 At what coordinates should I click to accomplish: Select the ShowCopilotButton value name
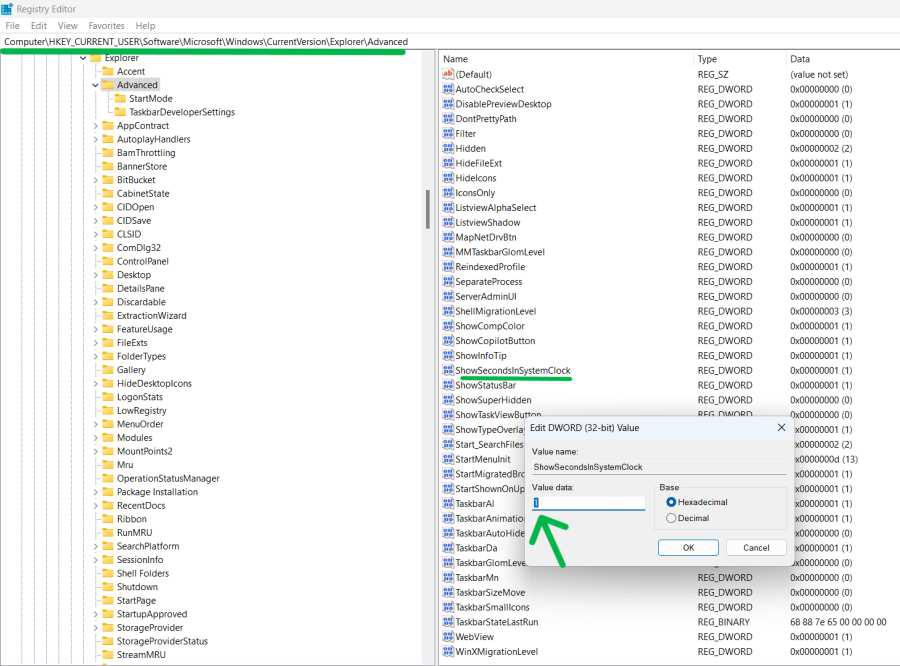click(495, 341)
